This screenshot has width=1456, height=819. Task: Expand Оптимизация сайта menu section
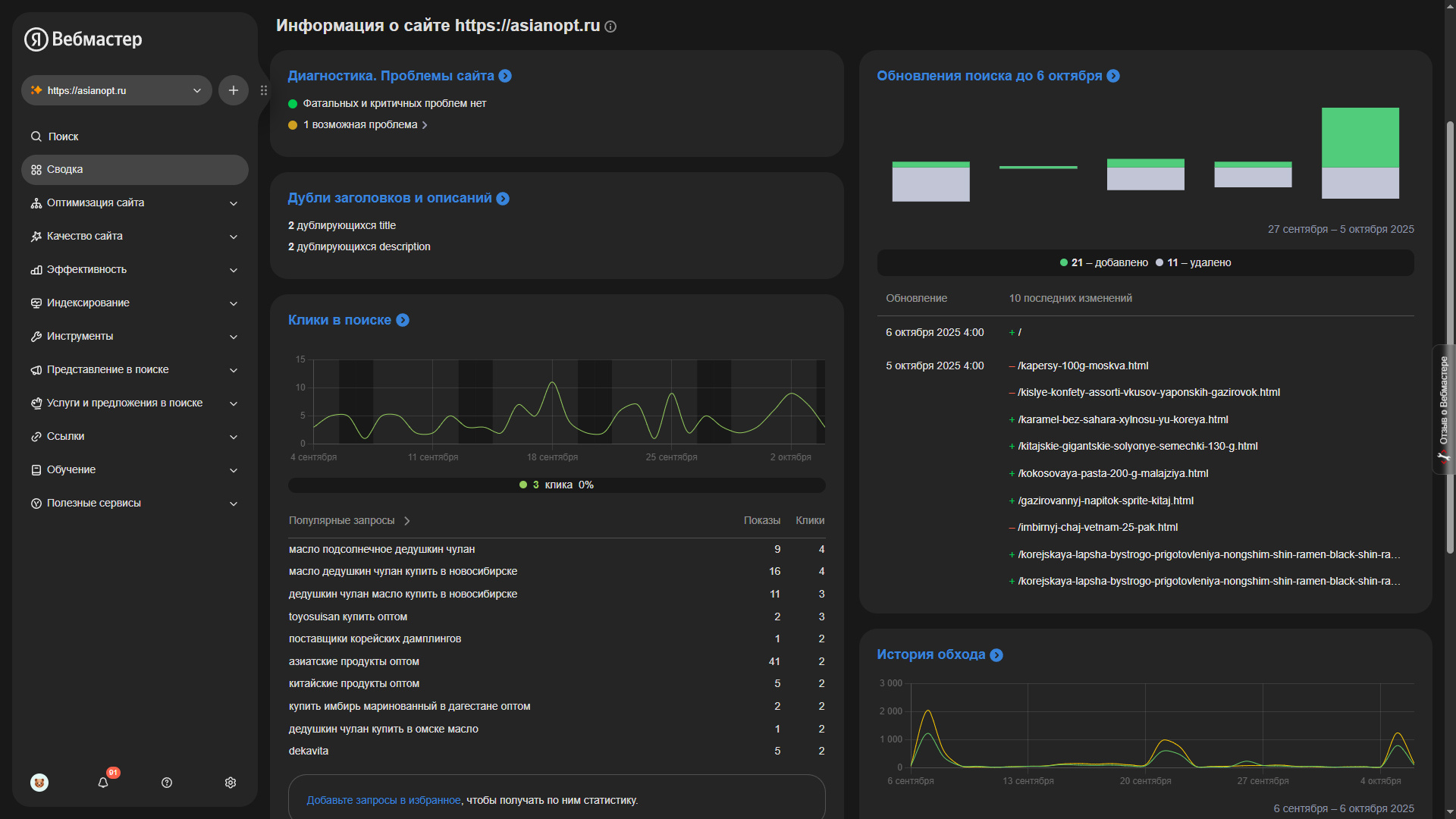[x=134, y=203]
